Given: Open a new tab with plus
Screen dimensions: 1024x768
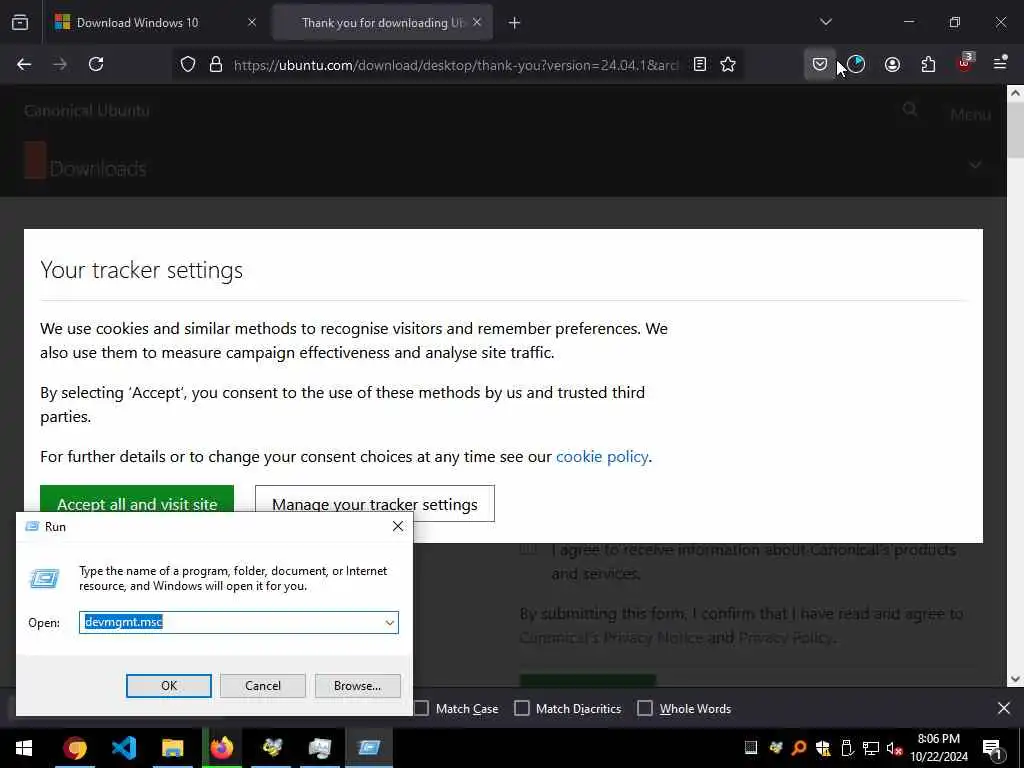Looking at the screenshot, I should click(x=515, y=23).
